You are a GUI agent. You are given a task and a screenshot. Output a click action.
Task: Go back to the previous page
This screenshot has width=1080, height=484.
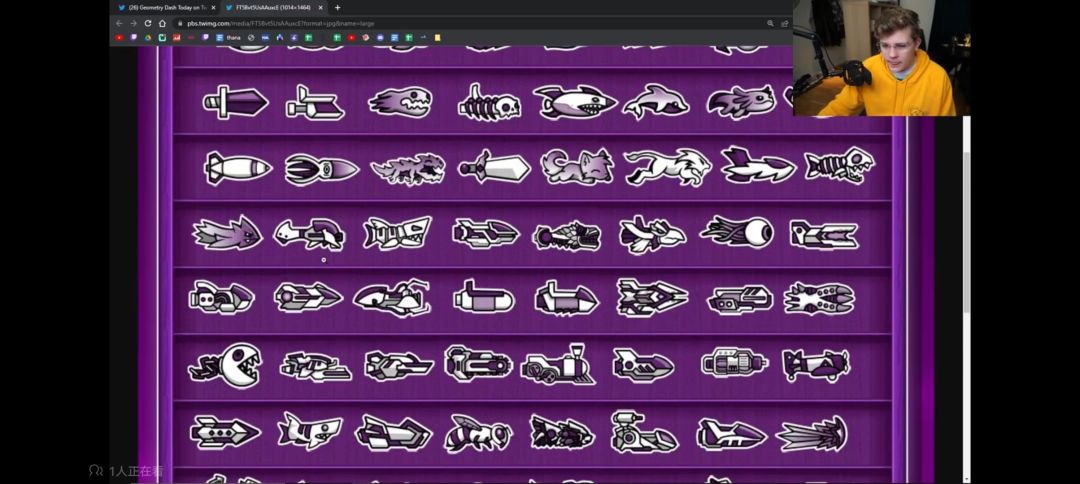tap(119, 23)
